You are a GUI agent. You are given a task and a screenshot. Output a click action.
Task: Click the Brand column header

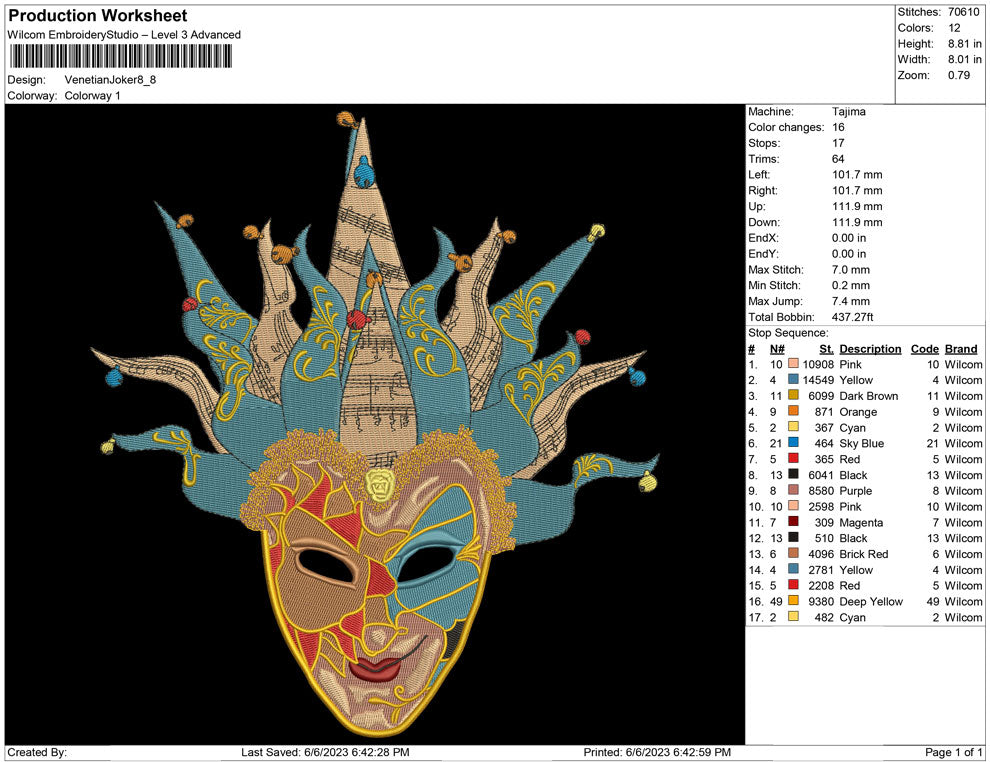(x=961, y=349)
